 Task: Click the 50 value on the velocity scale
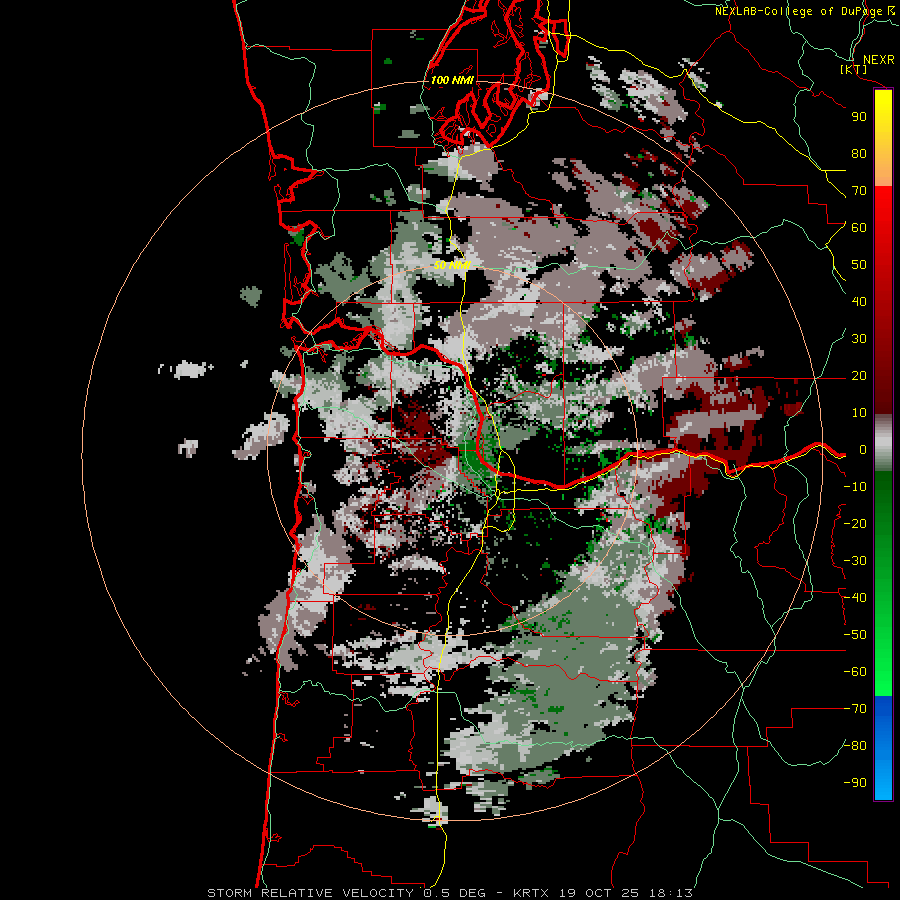[859, 265]
